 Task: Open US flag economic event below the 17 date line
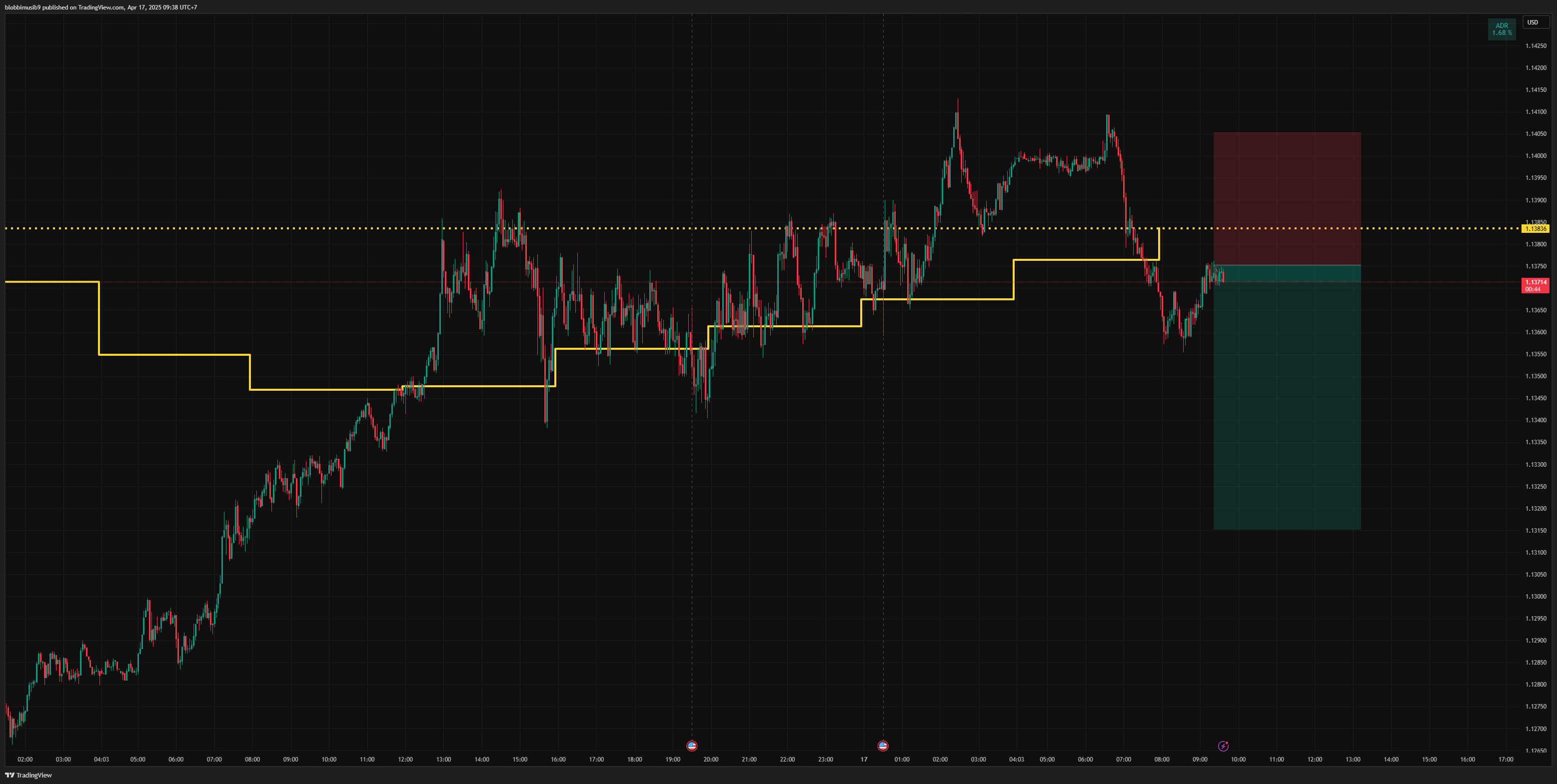tap(883, 746)
